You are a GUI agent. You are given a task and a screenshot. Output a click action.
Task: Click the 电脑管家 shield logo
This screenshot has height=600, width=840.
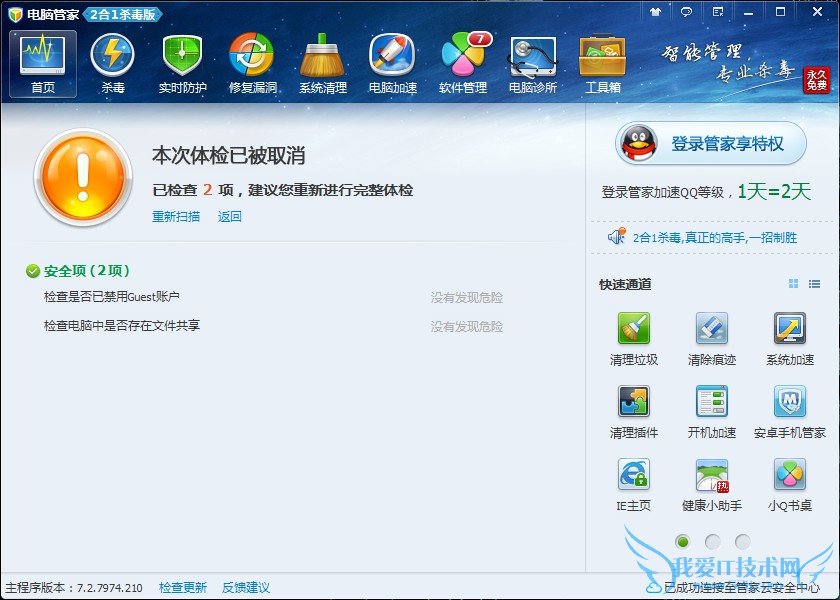(15, 14)
